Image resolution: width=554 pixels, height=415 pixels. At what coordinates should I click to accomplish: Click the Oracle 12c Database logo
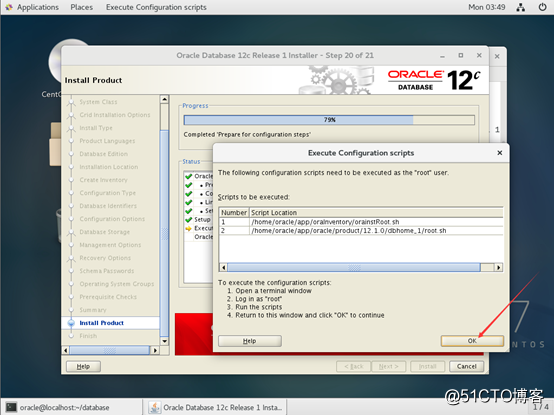point(434,80)
